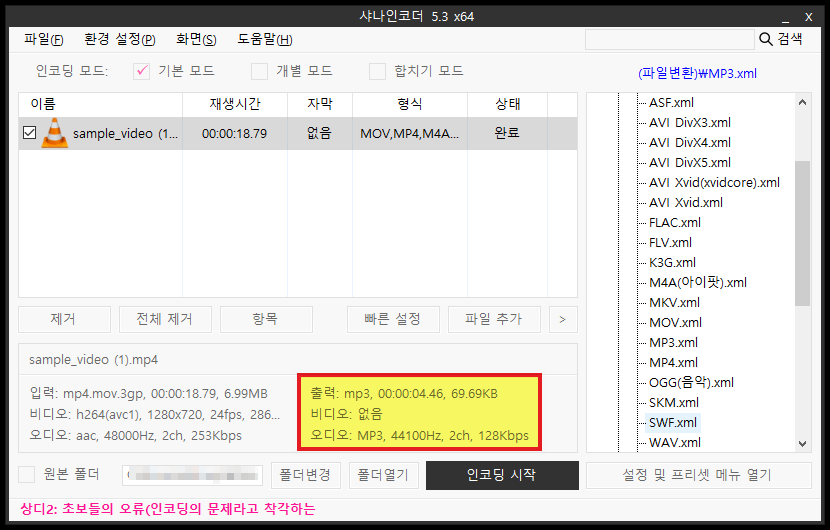Check the 원본 폴더 checkbox

point(27,474)
